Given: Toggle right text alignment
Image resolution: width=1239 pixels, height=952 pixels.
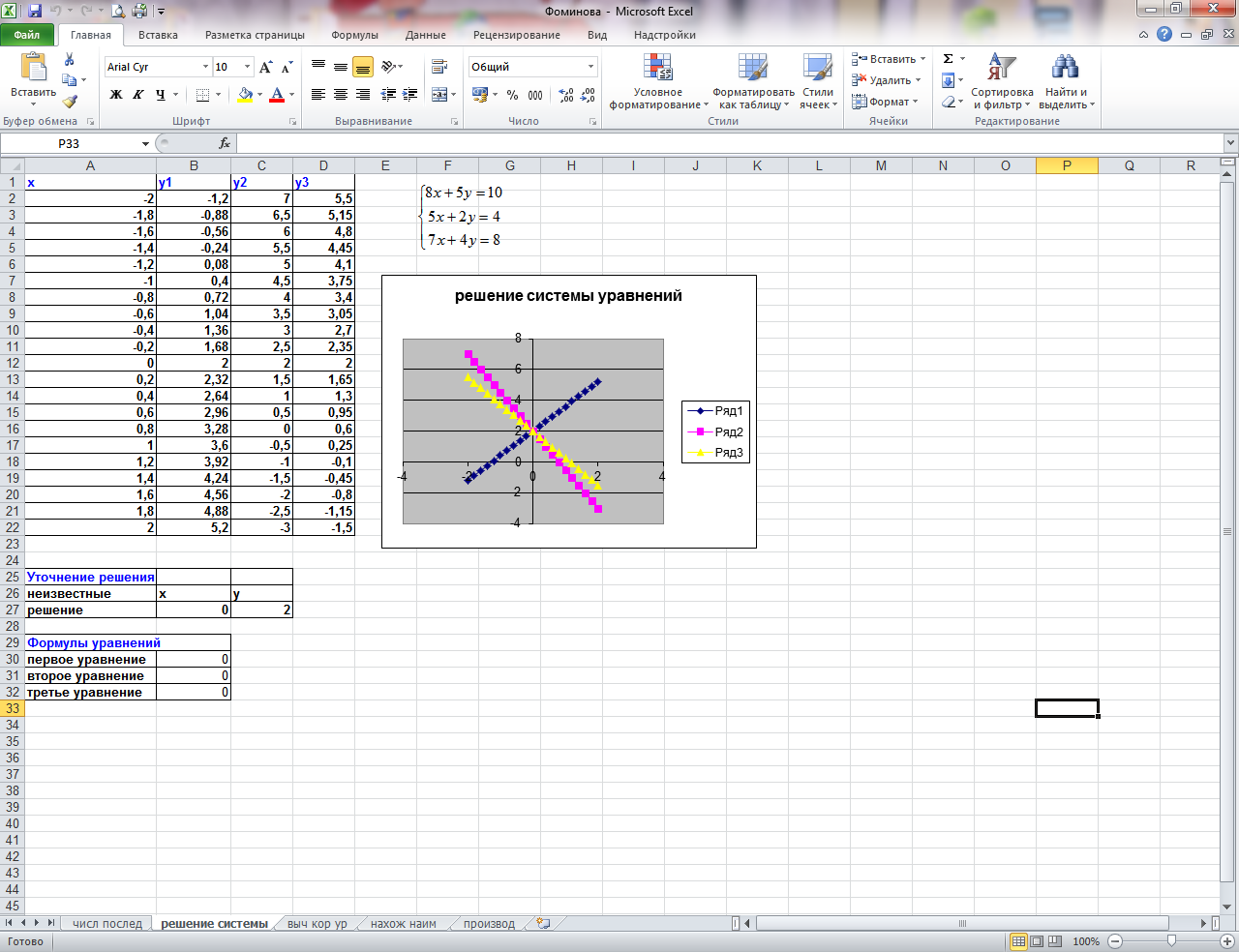Looking at the screenshot, I should point(363,95).
